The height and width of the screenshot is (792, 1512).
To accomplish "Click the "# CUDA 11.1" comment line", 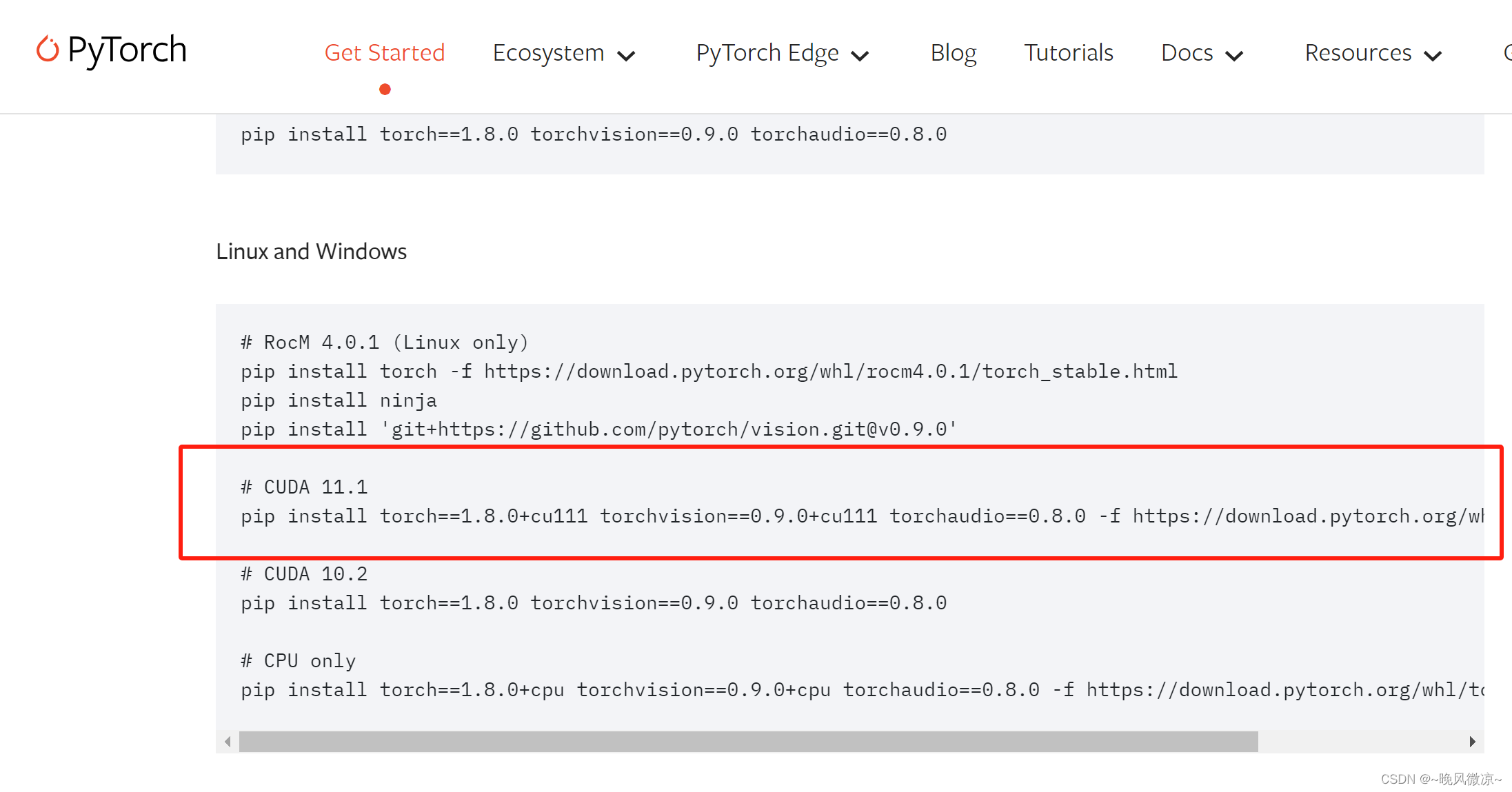I will (304, 487).
